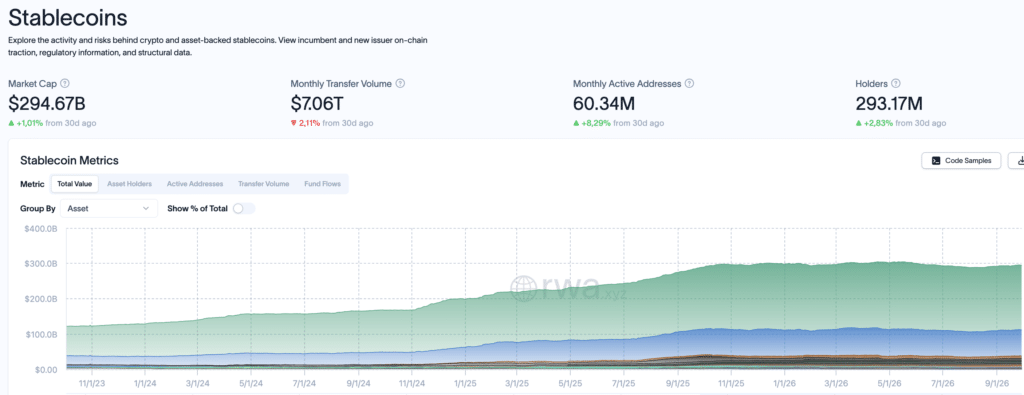Click the +8,29% active addresses change
Viewport: 1024px width, 395px height.
coord(596,123)
